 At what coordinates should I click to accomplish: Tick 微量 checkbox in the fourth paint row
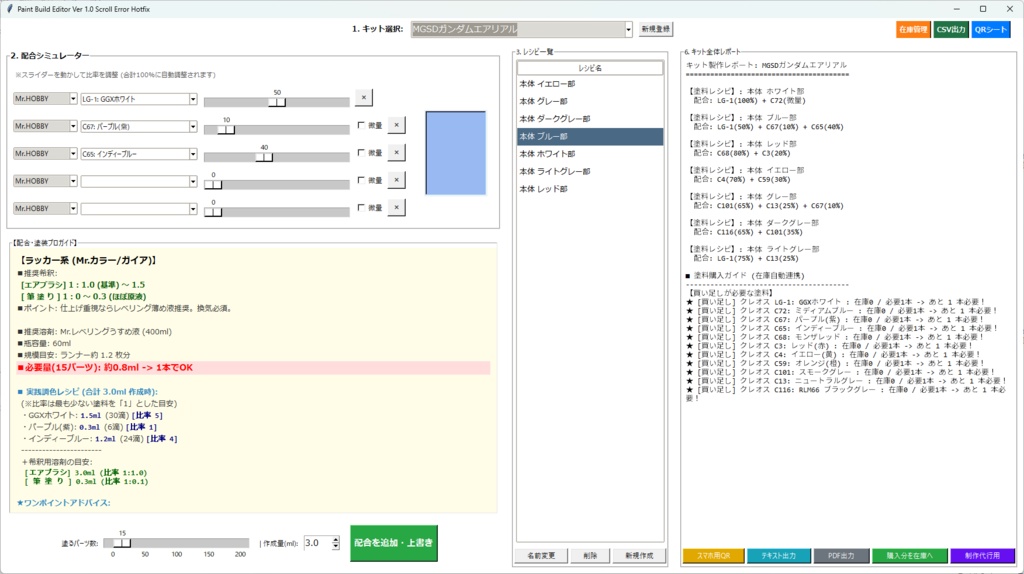(361, 180)
